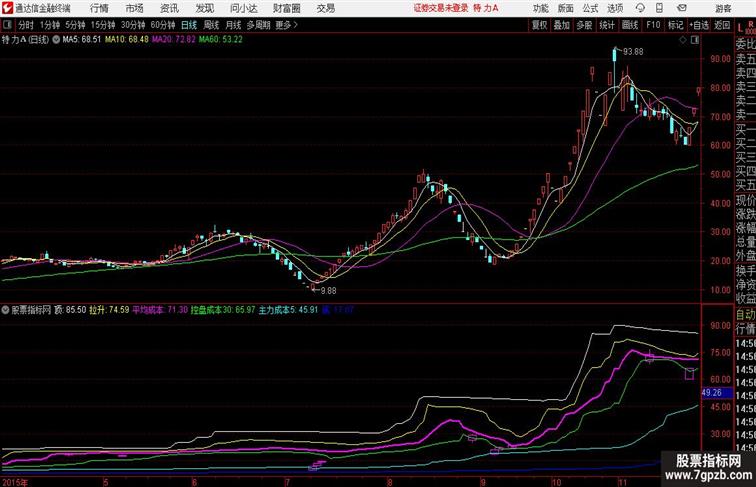756x487 pixels.
Task: Click the customer service headset icon
Action: 640,8
